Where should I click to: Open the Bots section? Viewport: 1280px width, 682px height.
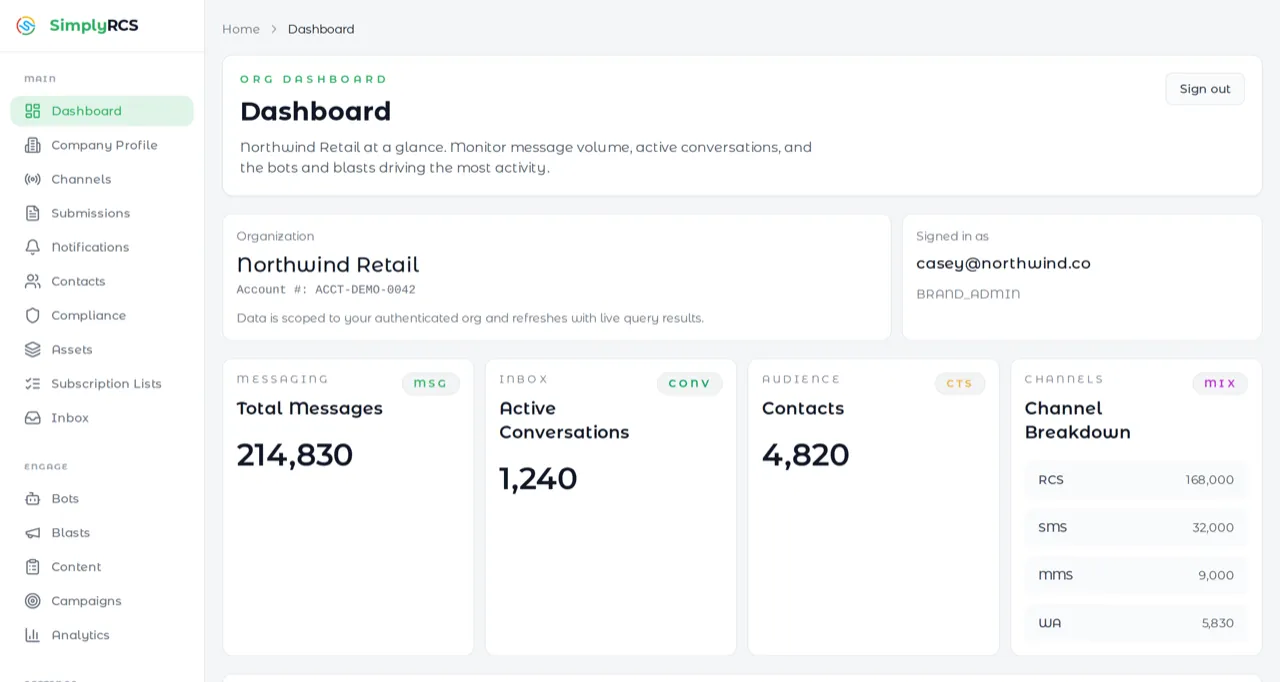pos(102,498)
